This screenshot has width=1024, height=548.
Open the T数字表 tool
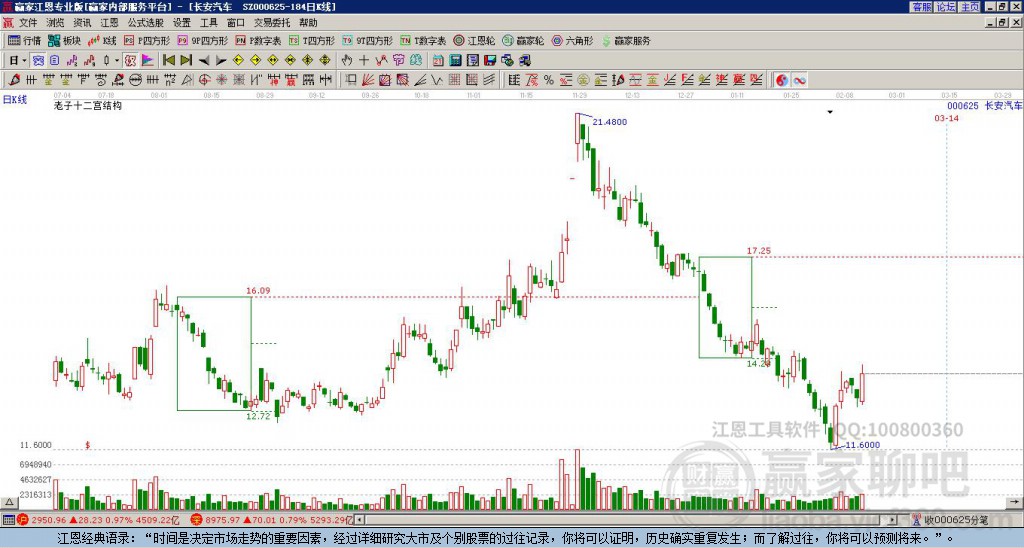tap(423, 40)
